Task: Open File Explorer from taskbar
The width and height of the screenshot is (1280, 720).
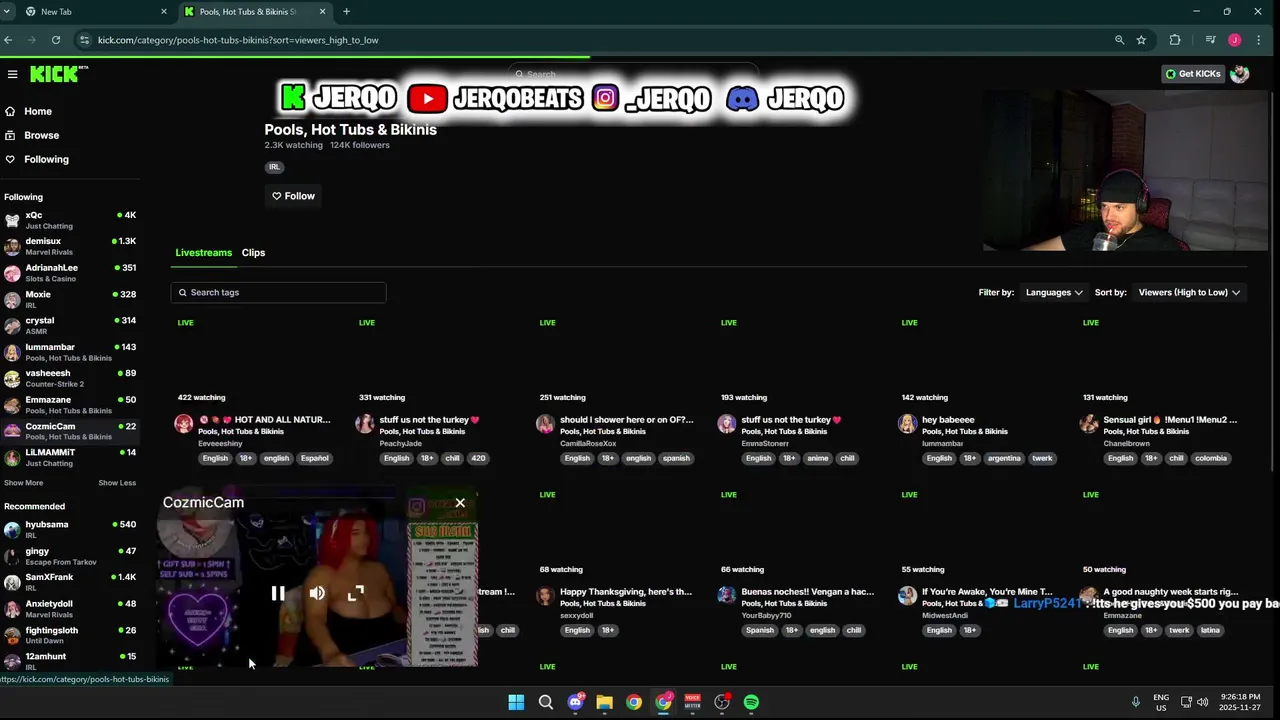Action: (604, 702)
